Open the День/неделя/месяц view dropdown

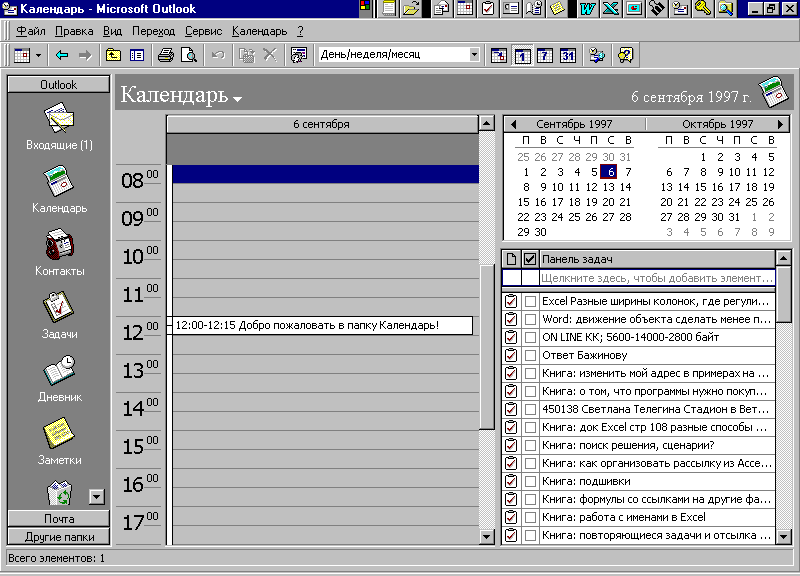tap(474, 55)
